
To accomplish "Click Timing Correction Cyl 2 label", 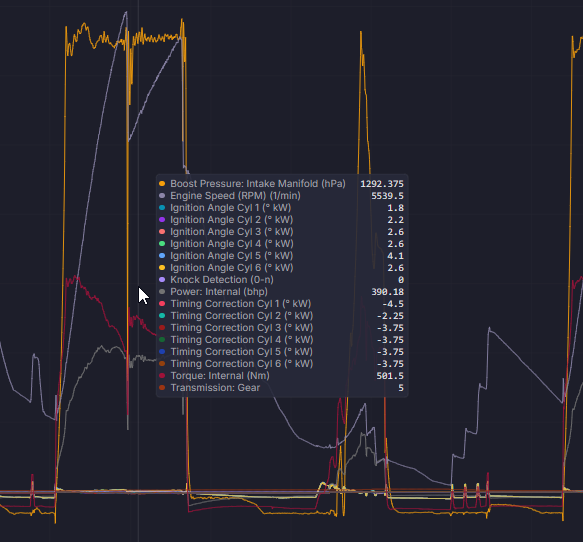I will [x=242, y=316].
